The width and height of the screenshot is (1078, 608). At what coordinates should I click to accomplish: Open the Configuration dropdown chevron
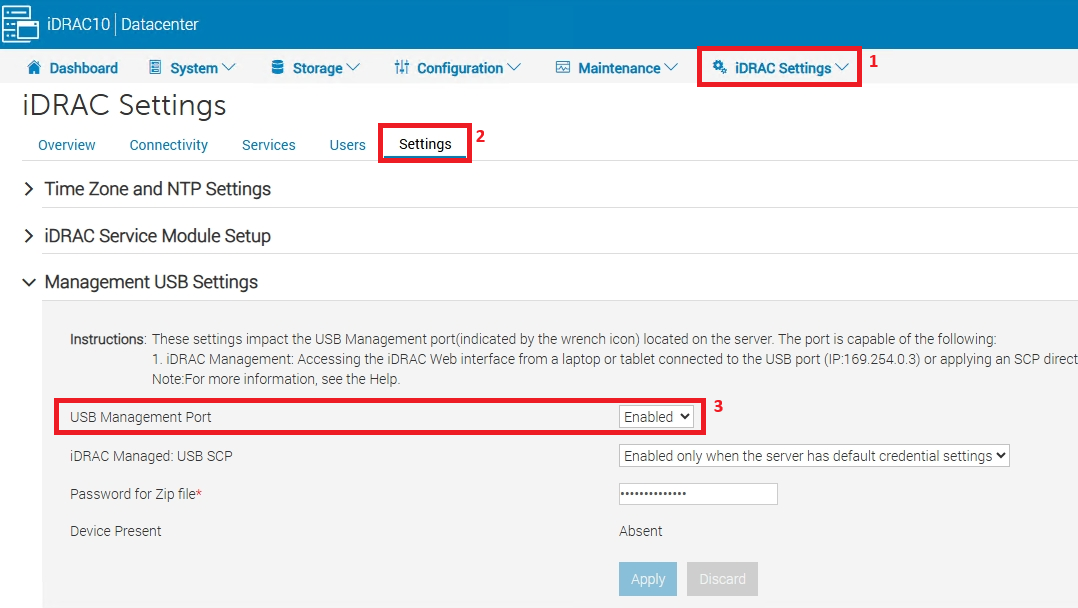point(514,67)
